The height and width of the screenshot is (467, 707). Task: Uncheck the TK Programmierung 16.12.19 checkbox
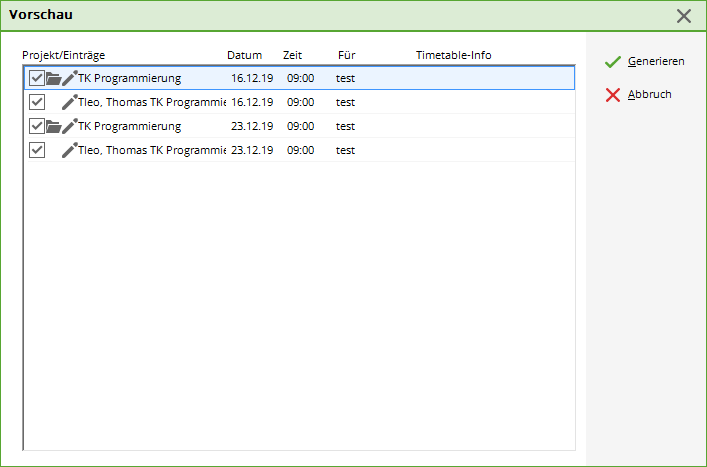click(x=37, y=78)
